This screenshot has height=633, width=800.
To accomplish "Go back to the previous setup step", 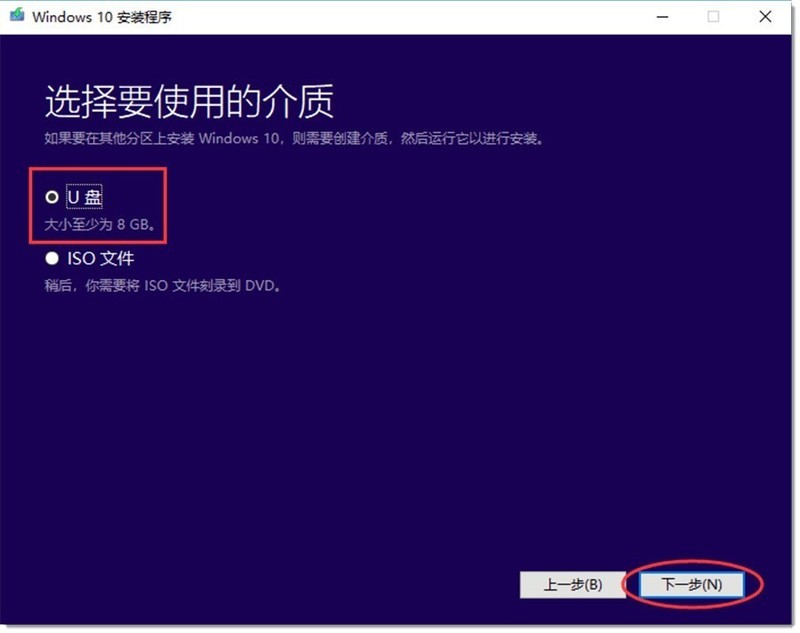I will (x=573, y=585).
